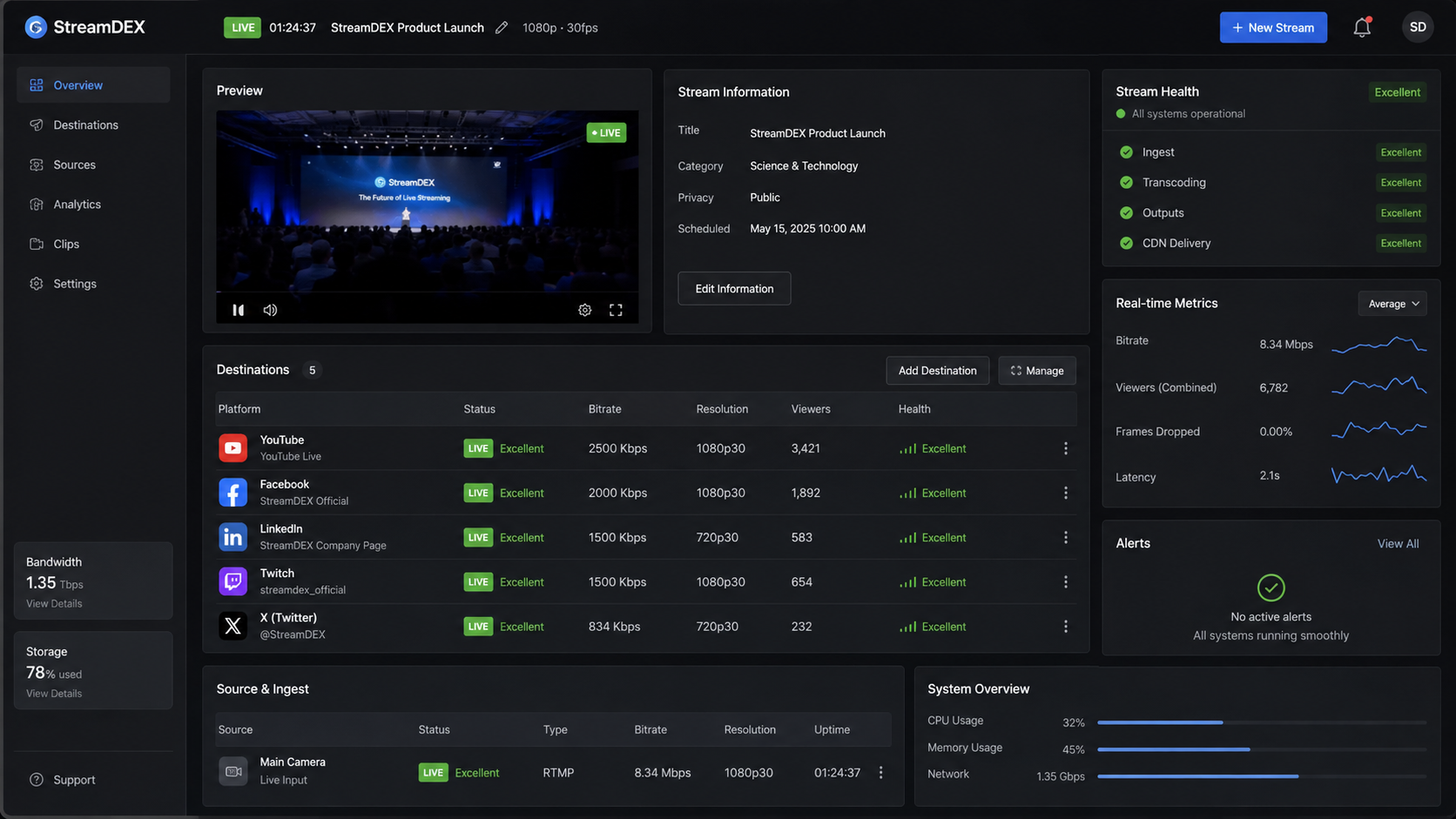Pause the preview video

click(239, 310)
